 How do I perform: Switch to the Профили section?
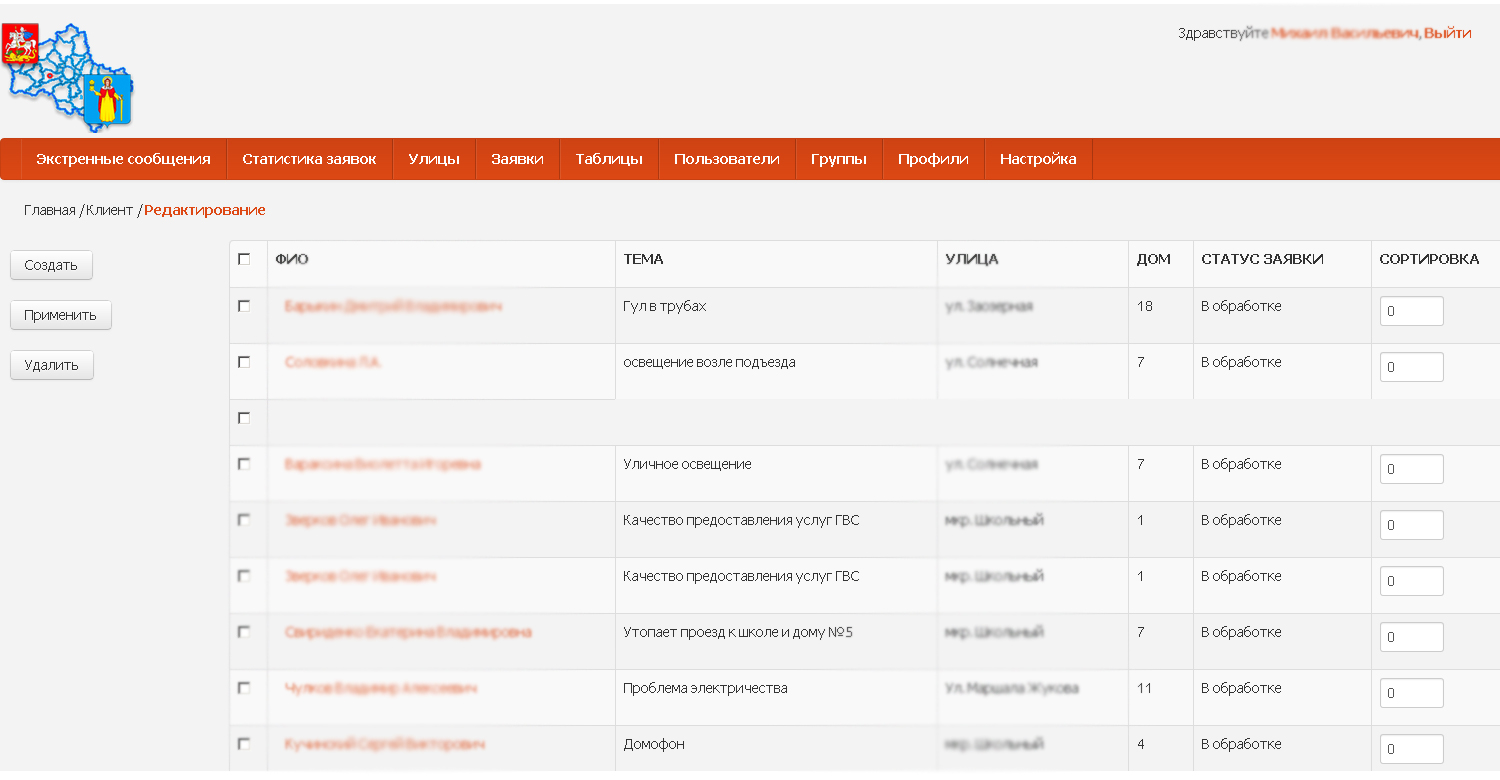coord(933,159)
